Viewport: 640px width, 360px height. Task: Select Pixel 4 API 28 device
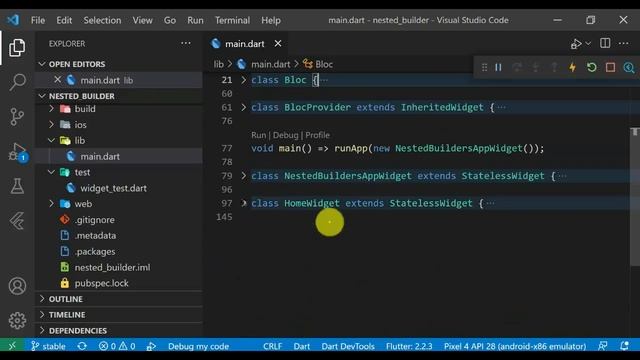click(x=515, y=346)
